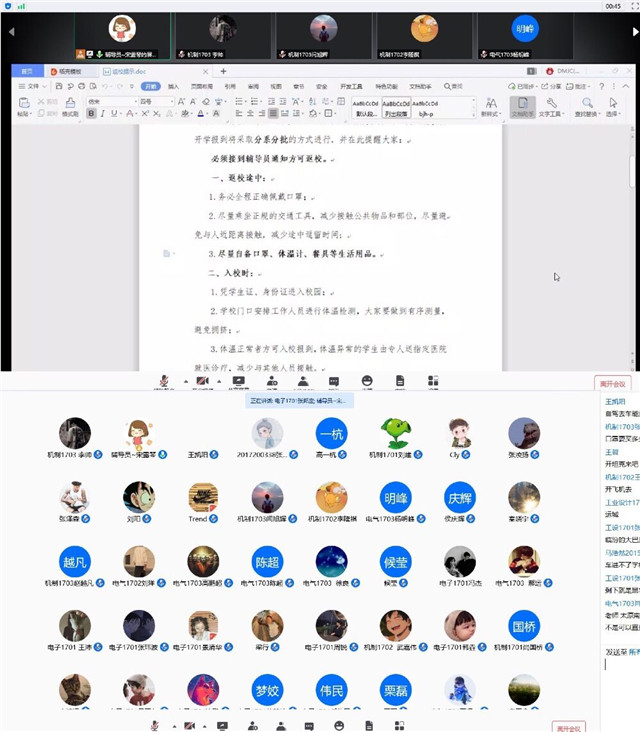Click 国桥 participant avatar

point(524,626)
